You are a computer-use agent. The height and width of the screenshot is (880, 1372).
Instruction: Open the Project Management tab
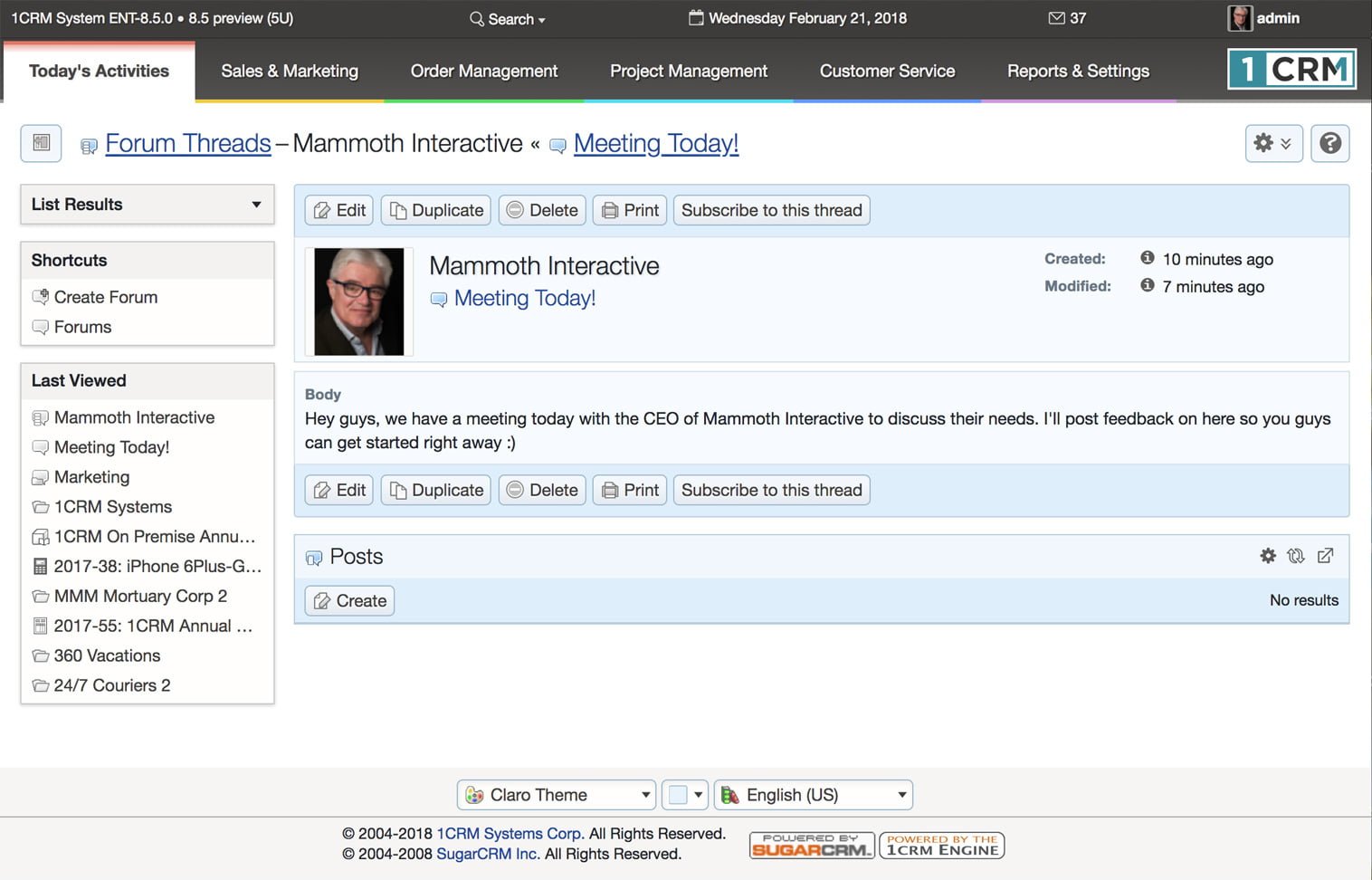(689, 71)
